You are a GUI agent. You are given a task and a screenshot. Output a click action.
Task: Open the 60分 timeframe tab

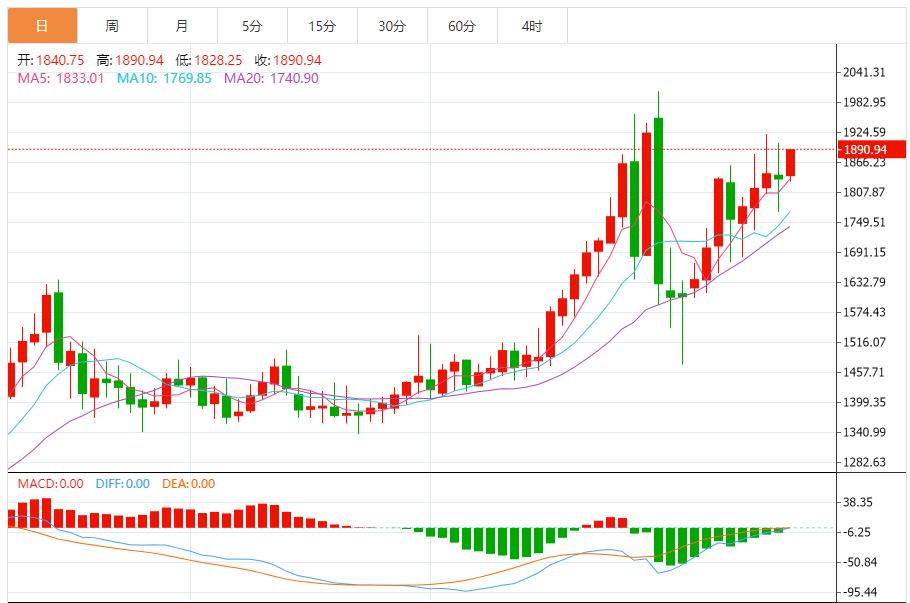click(462, 26)
